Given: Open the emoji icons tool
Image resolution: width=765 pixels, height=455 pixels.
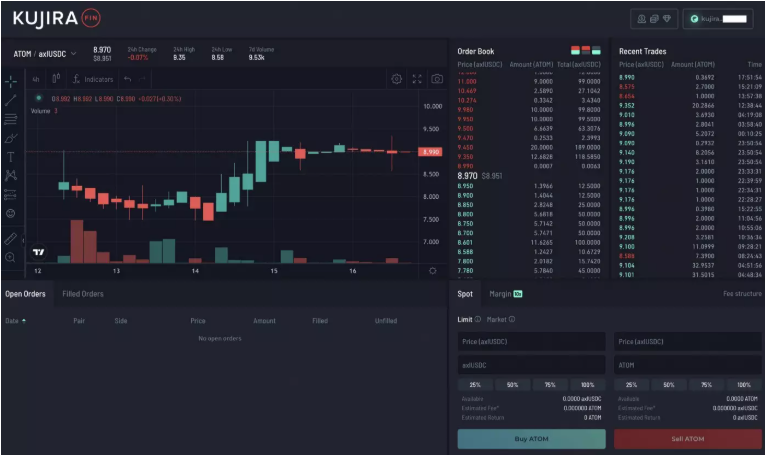Looking at the screenshot, I should [x=11, y=214].
